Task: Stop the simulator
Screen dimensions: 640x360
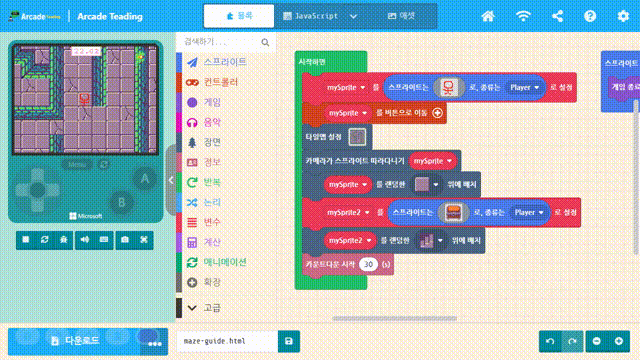Action: click(x=26, y=240)
